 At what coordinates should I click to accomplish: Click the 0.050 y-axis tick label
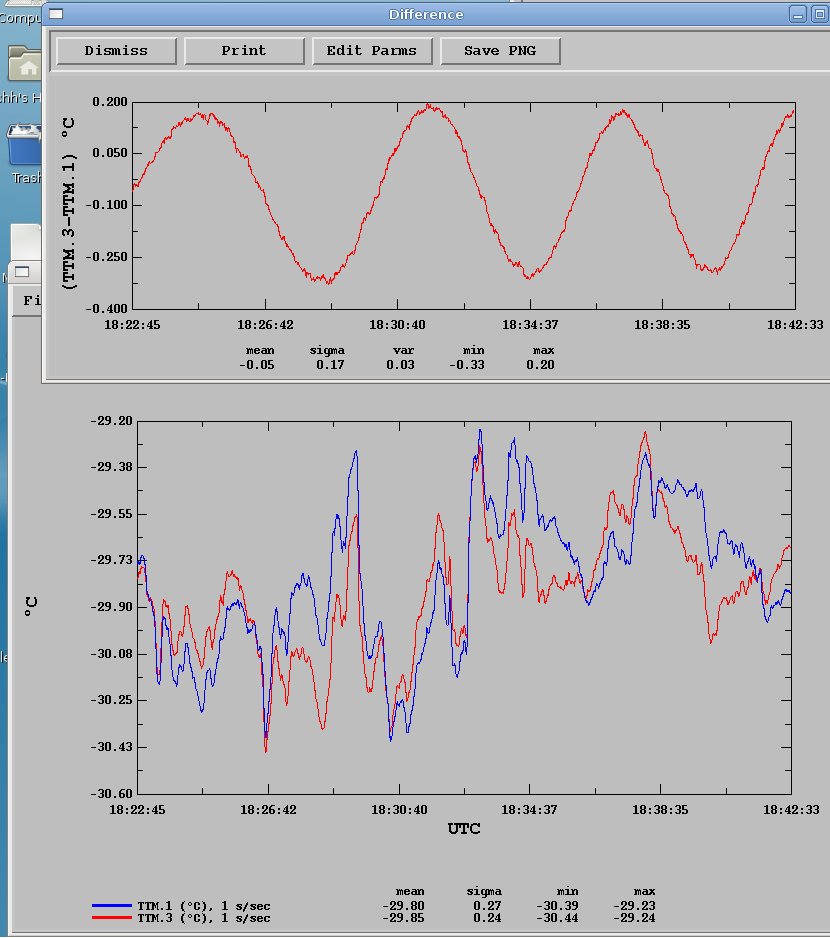click(110, 153)
